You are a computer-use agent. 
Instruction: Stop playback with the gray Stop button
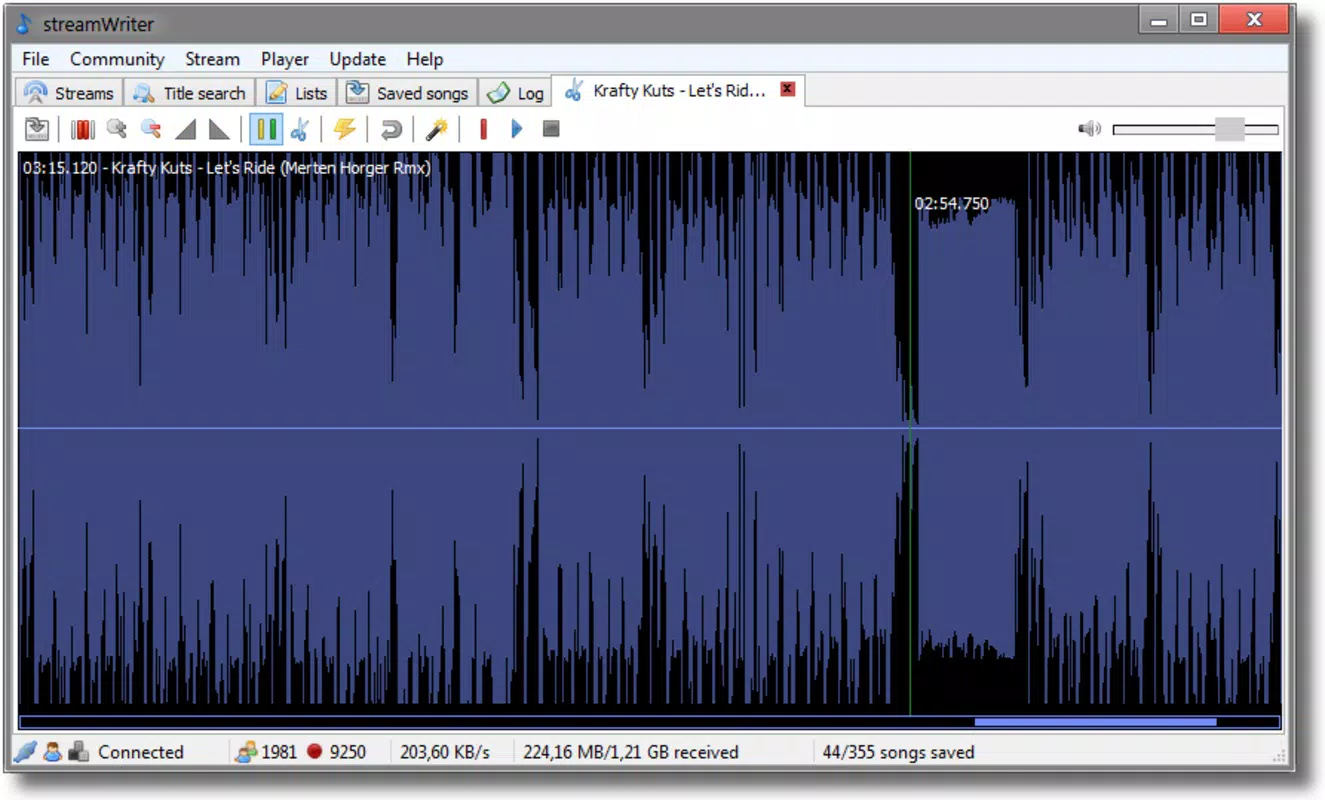551,129
